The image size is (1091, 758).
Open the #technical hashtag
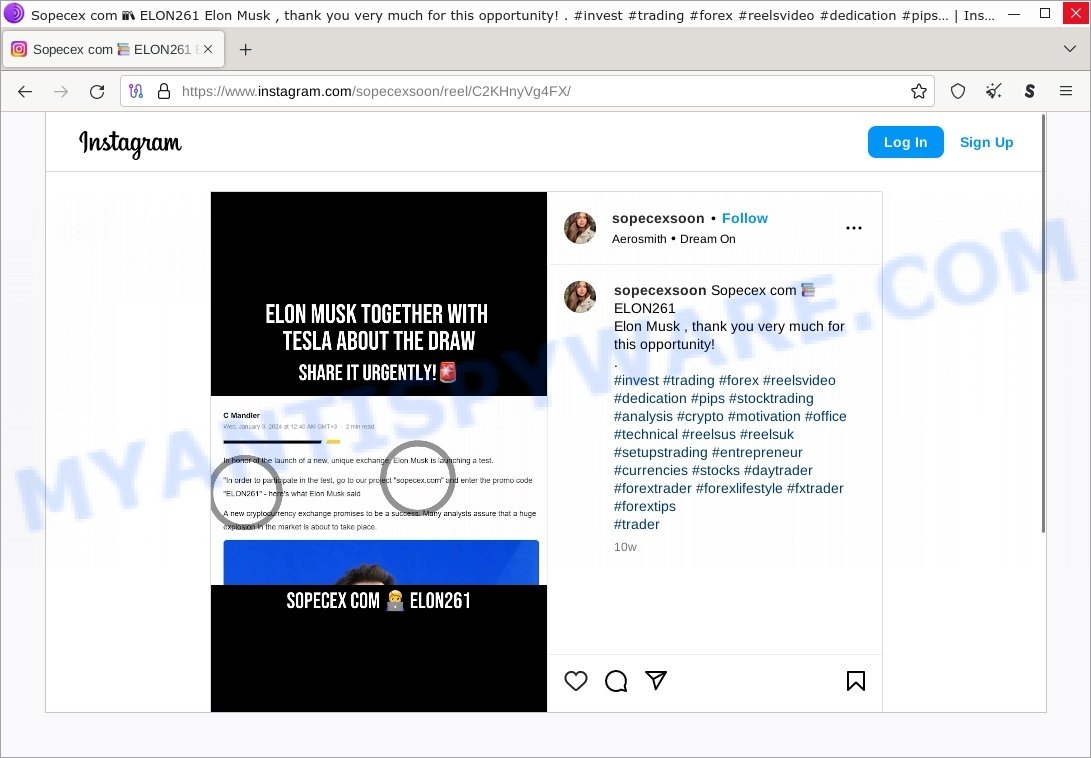(x=646, y=434)
